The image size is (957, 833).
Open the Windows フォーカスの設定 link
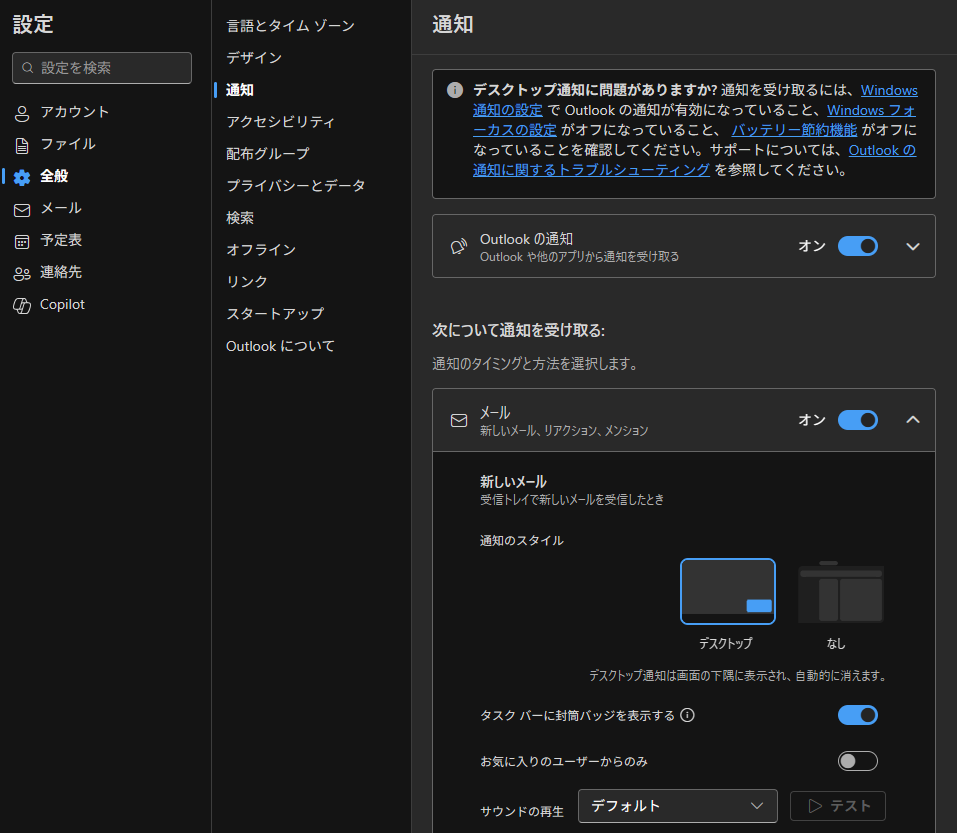[x=871, y=110]
